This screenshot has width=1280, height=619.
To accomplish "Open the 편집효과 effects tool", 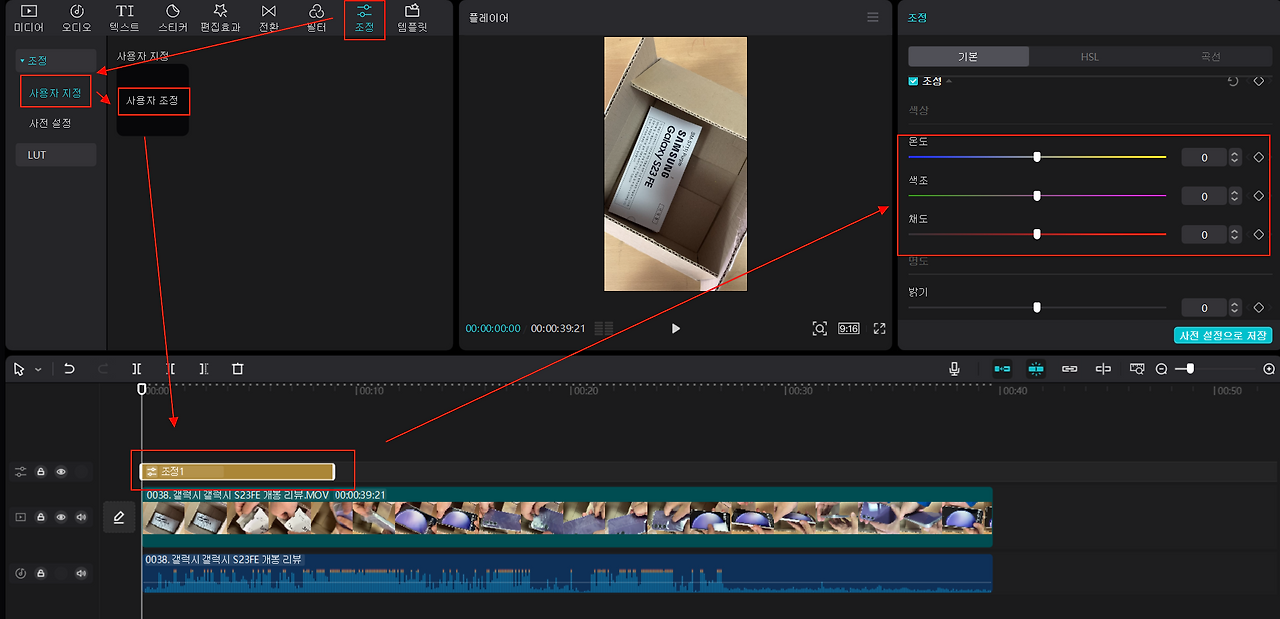I will coord(220,18).
